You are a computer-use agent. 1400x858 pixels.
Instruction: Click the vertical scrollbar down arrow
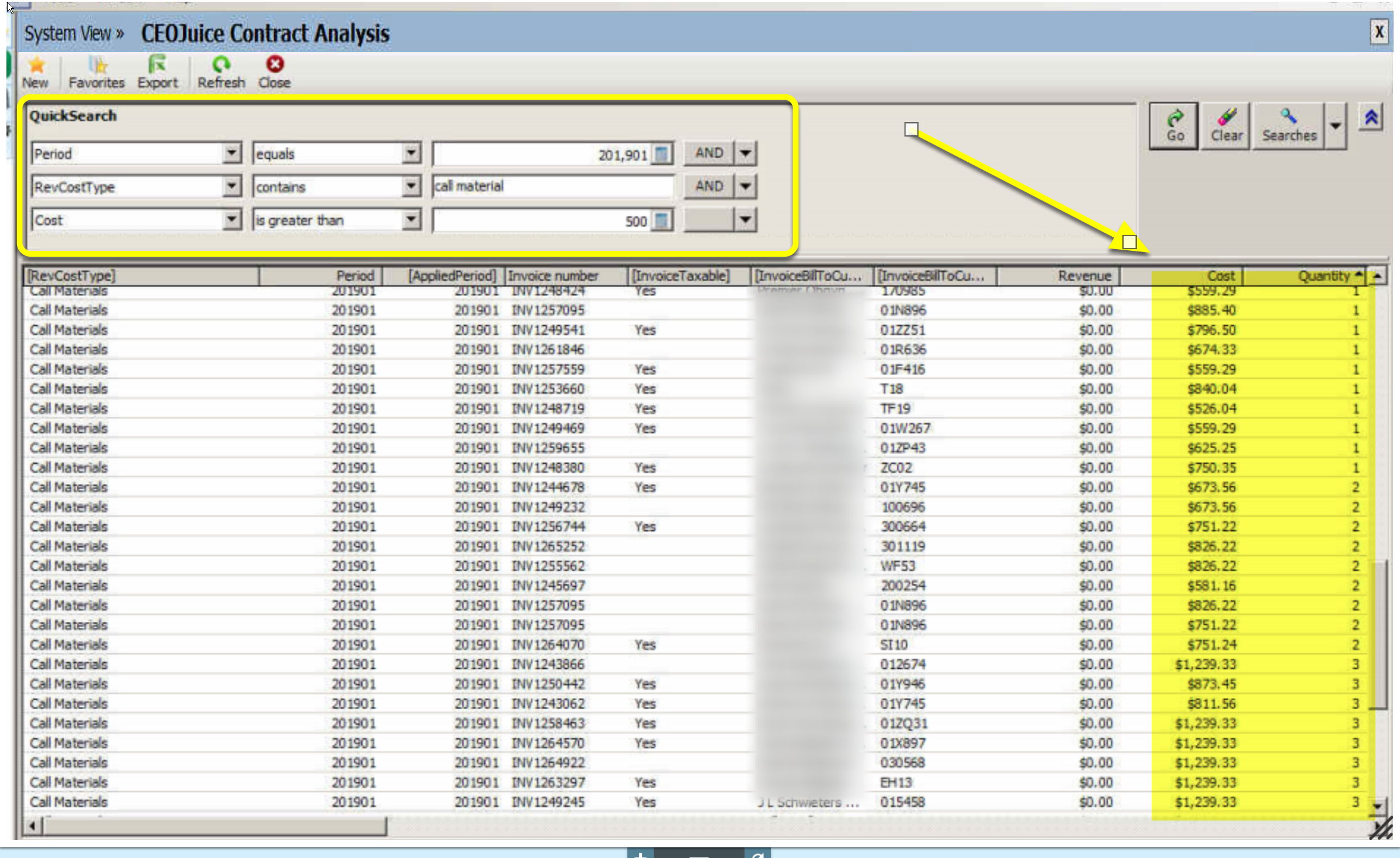tap(1378, 807)
